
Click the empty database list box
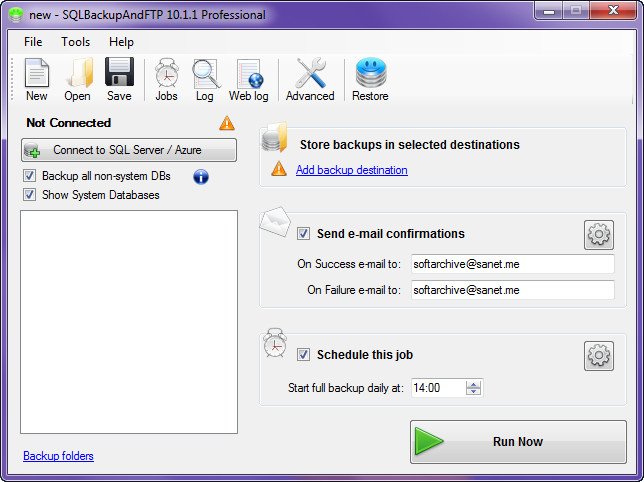click(x=129, y=322)
